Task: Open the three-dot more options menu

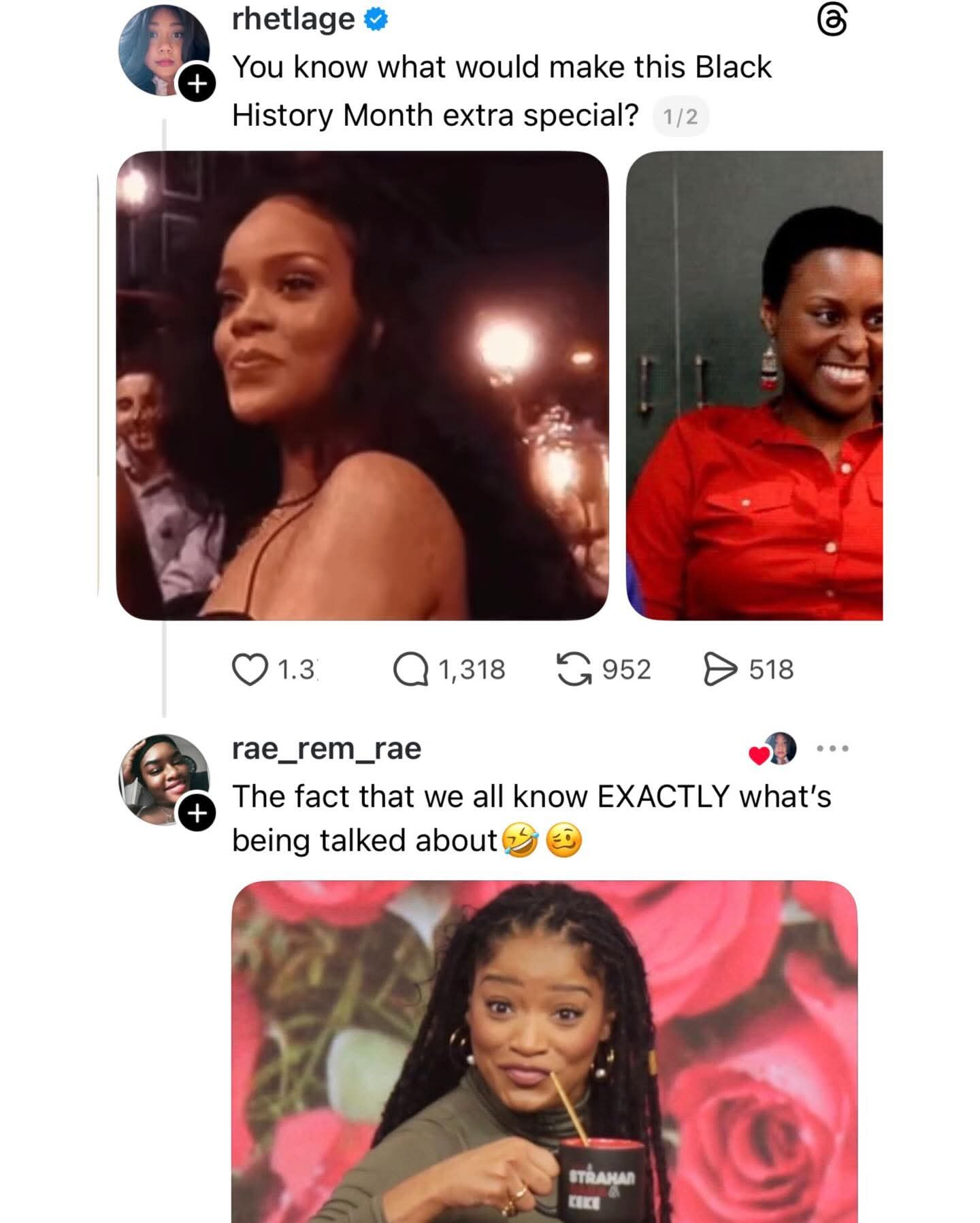Action: click(832, 749)
